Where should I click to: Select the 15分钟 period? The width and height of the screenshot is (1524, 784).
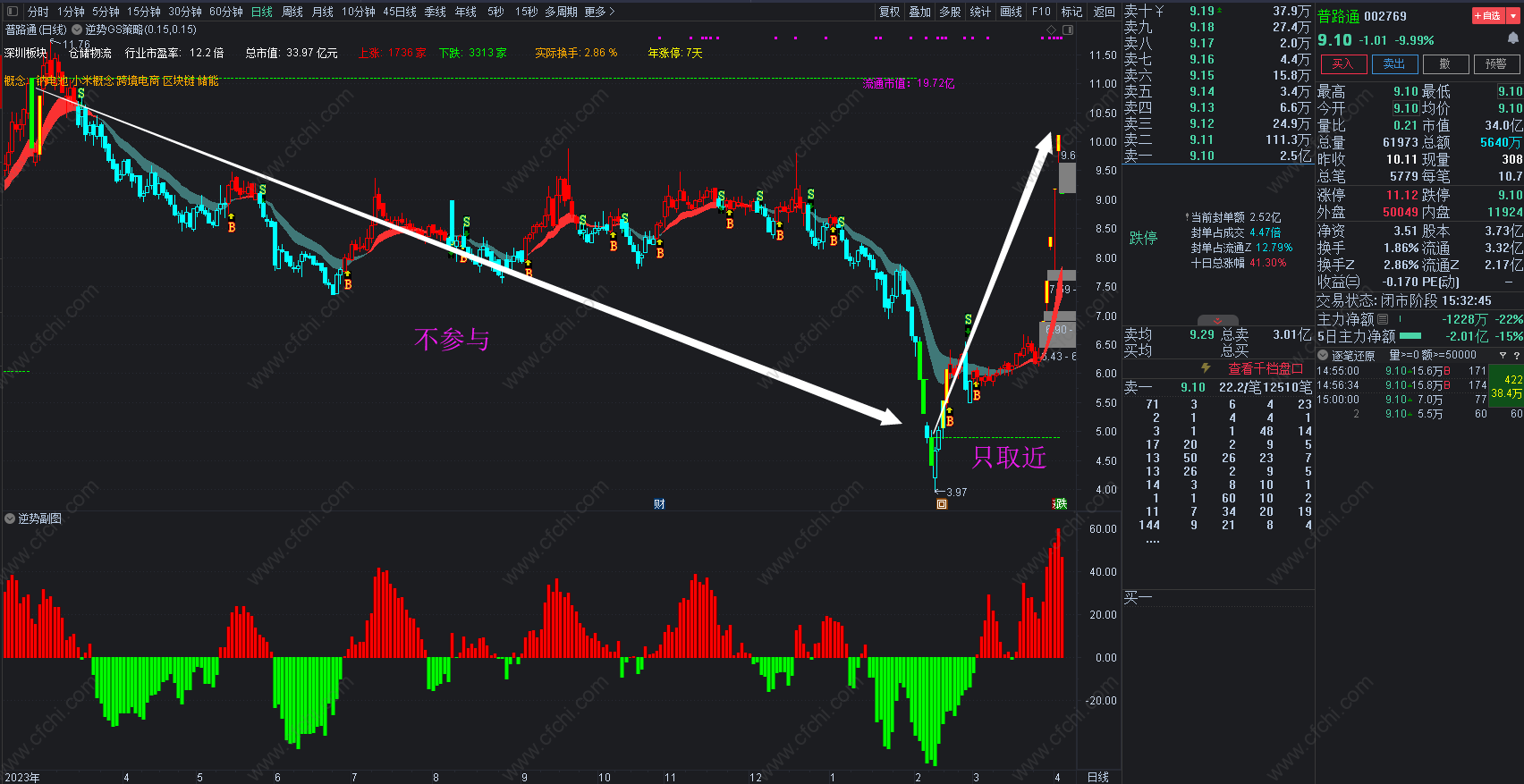pyautogui.click(x=143, y=12)
